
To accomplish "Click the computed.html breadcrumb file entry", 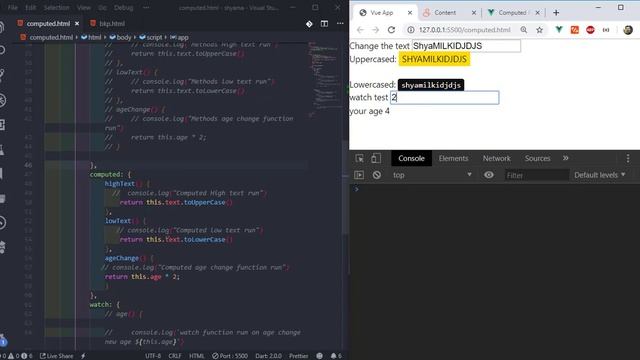I will [x=47, y=37].
